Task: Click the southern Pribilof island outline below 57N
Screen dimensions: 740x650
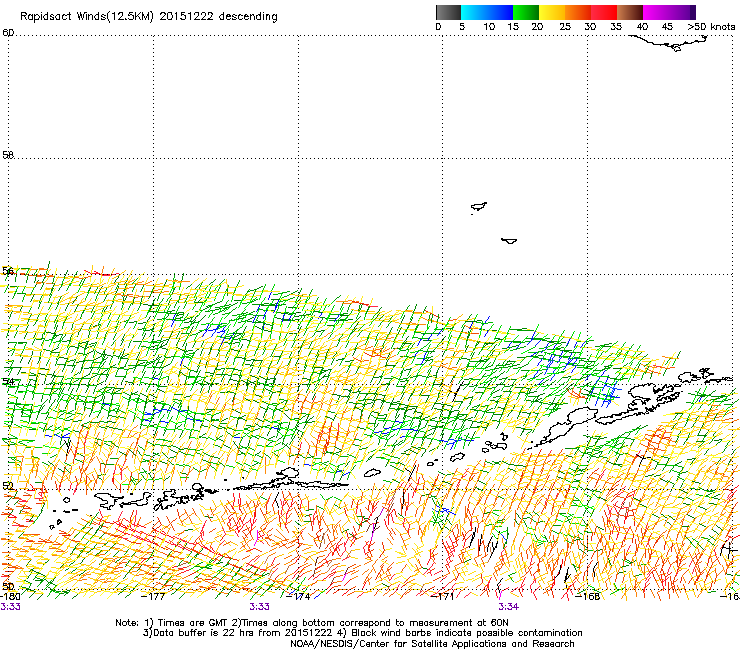Action: pos(509,241)
